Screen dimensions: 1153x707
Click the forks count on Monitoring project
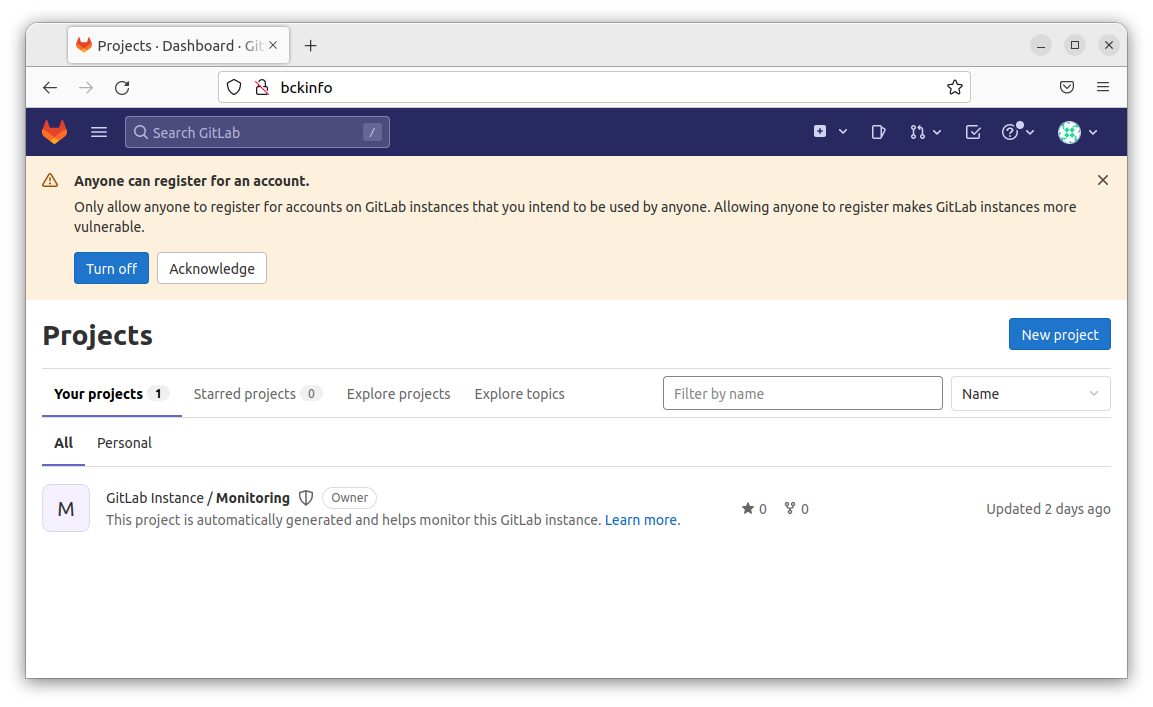coord(796,508)
